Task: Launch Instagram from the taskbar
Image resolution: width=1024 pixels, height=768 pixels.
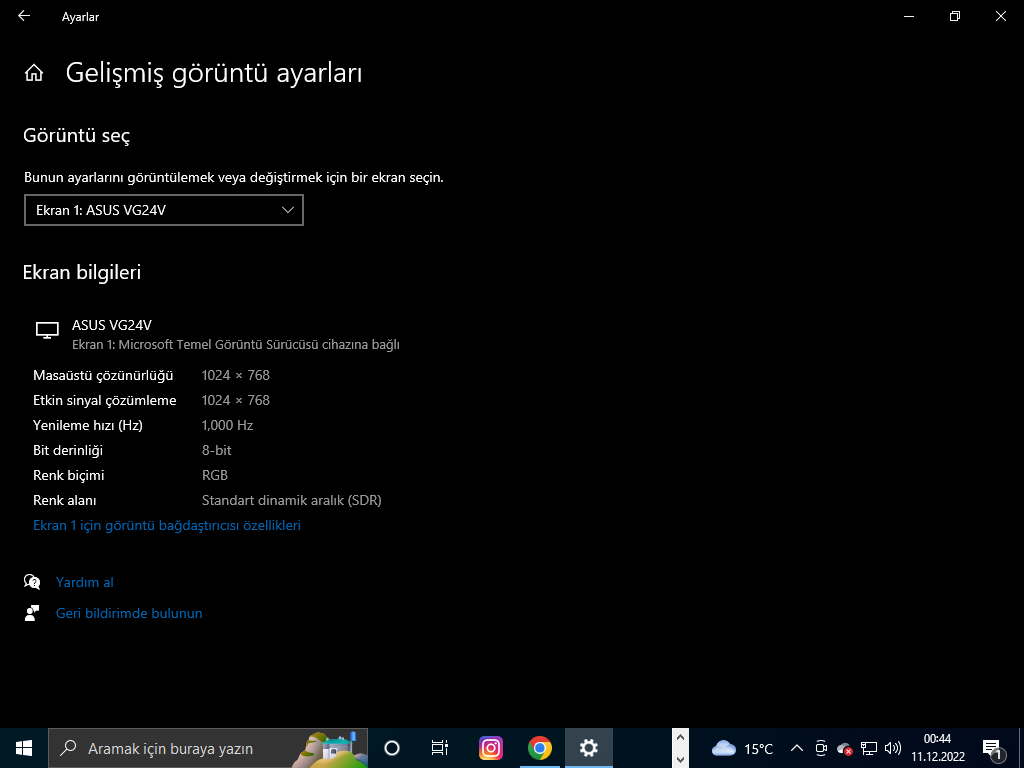Action: (x=490, y=748)
